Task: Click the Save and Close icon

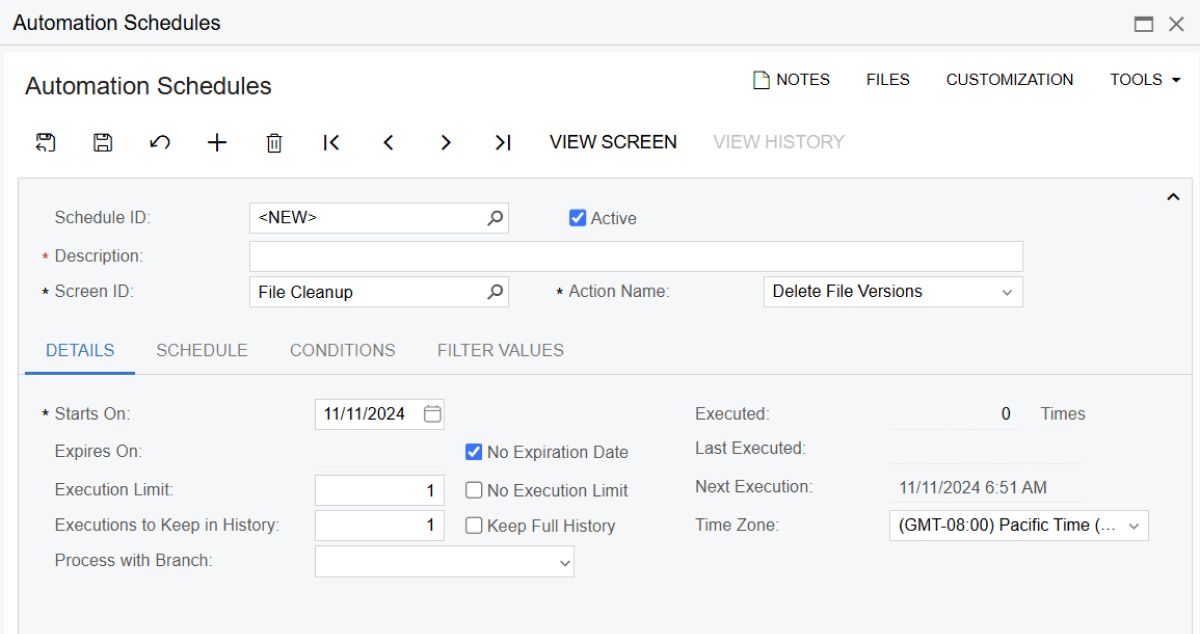Action: (45, 143)
